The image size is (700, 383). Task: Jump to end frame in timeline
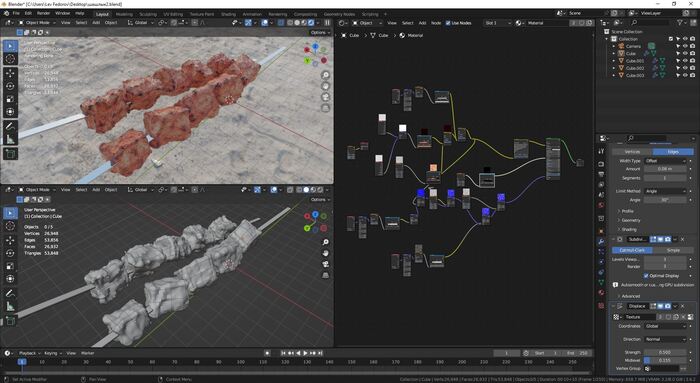(320, 353)
